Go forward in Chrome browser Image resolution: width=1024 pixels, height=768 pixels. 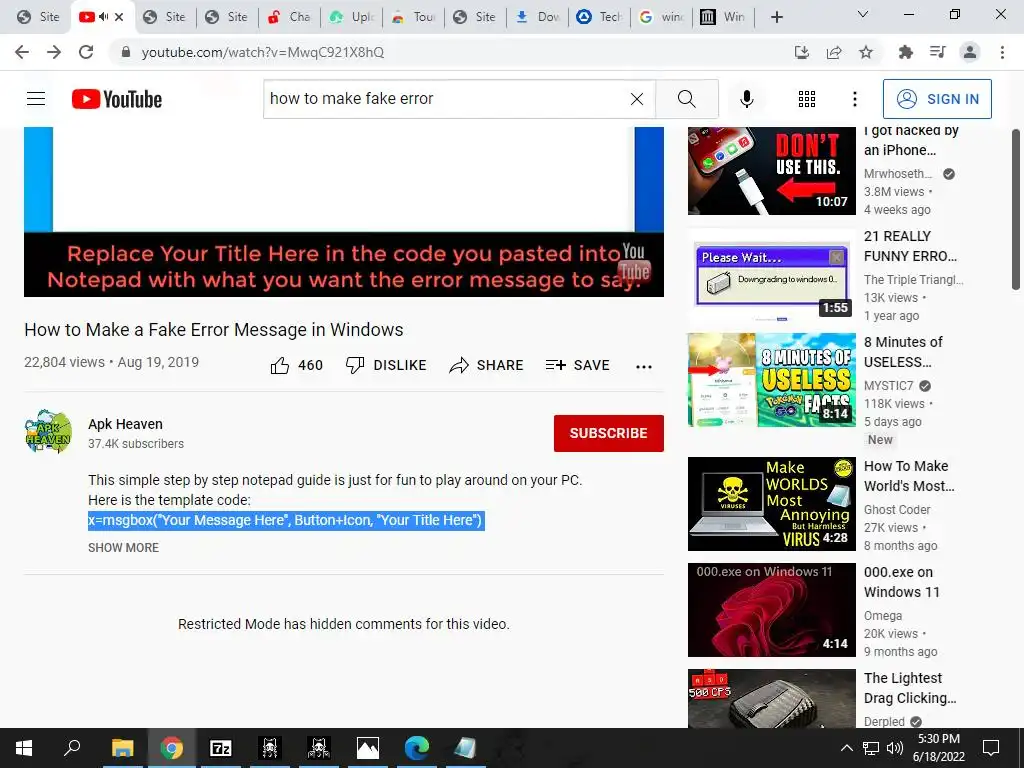point(54,52)
